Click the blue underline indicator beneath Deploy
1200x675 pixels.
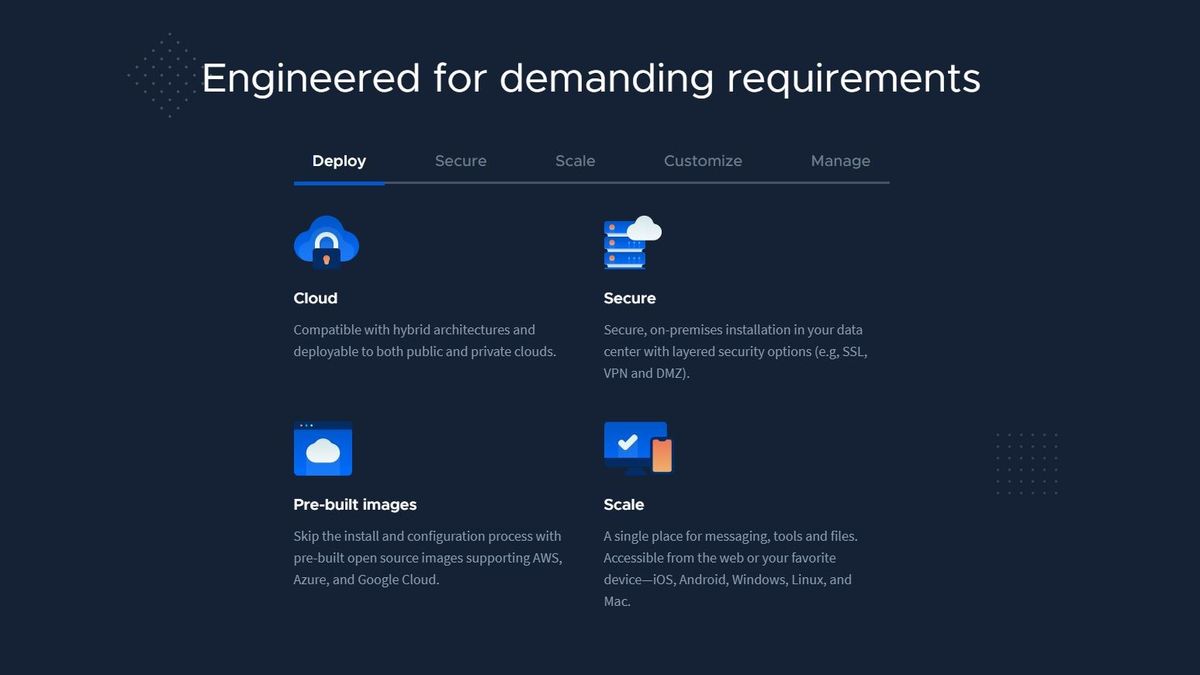coord(339,183)
